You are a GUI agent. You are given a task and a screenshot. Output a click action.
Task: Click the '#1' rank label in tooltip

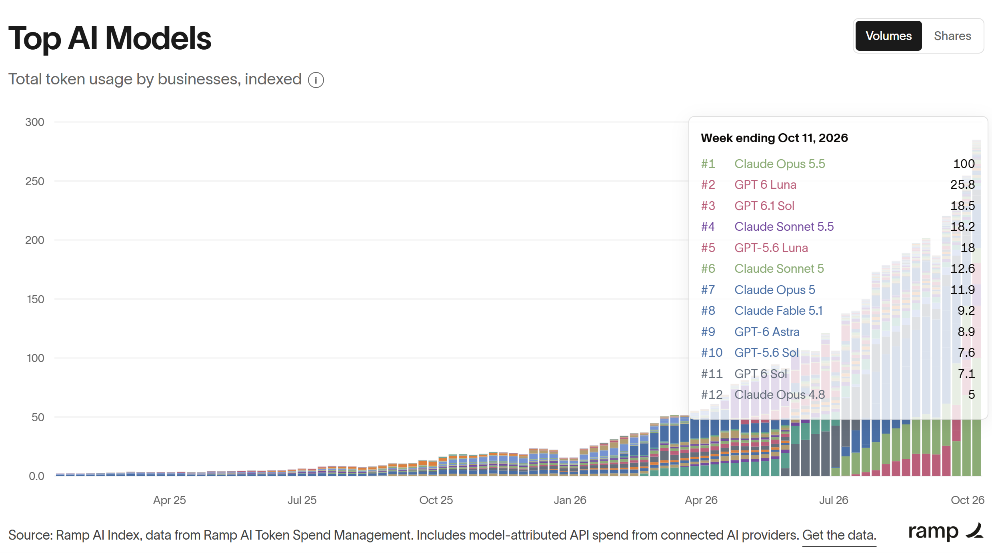tap(708, 164)
